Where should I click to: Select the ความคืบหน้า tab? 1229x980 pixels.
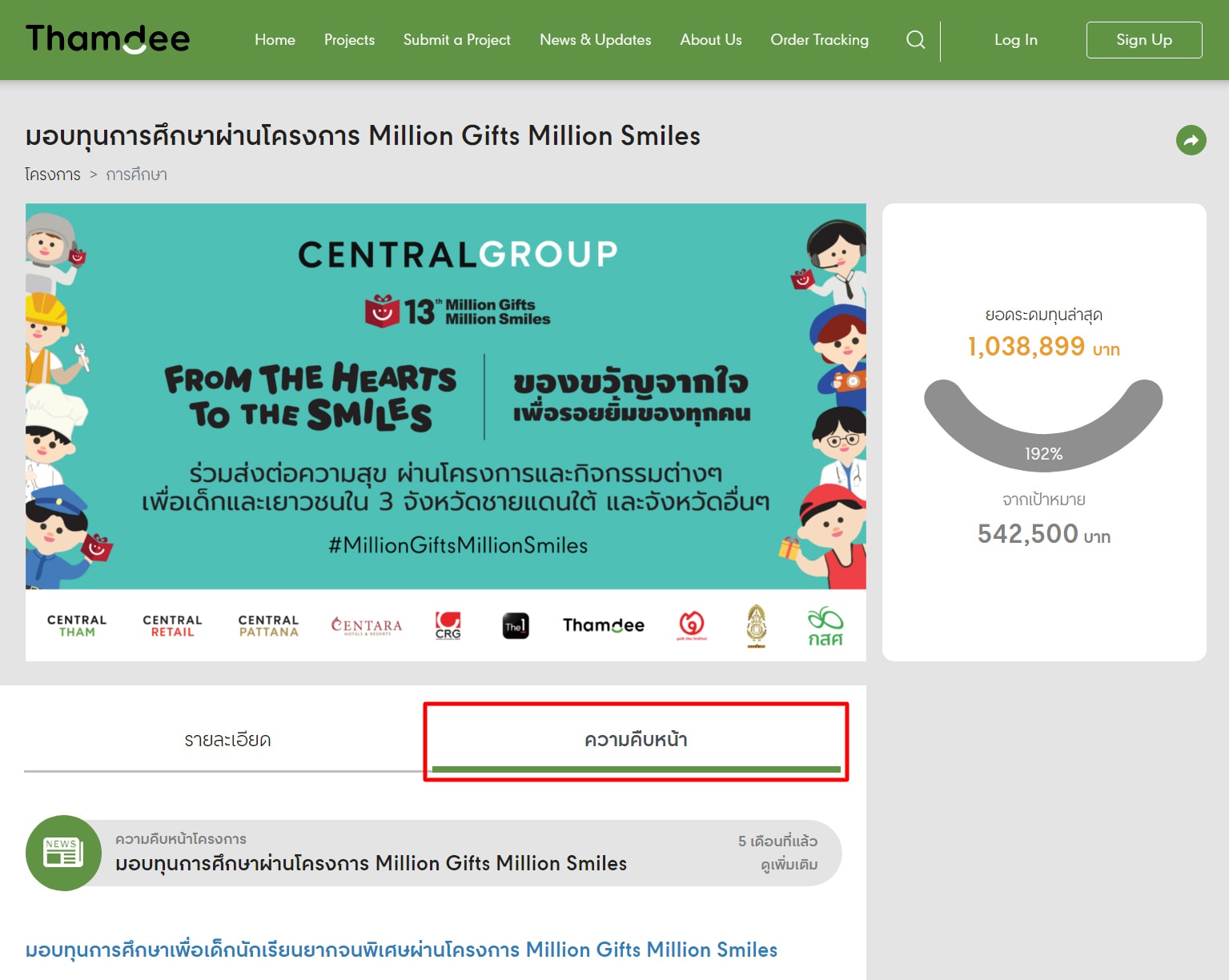pyautogui.click(x=636, y=740)
